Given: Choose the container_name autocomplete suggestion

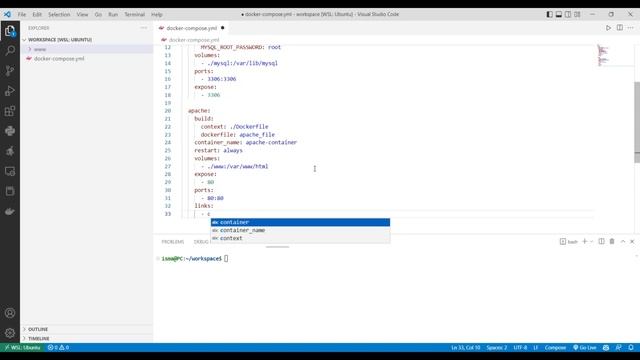Looking at the screenshot, I should (x=300, y=230).
